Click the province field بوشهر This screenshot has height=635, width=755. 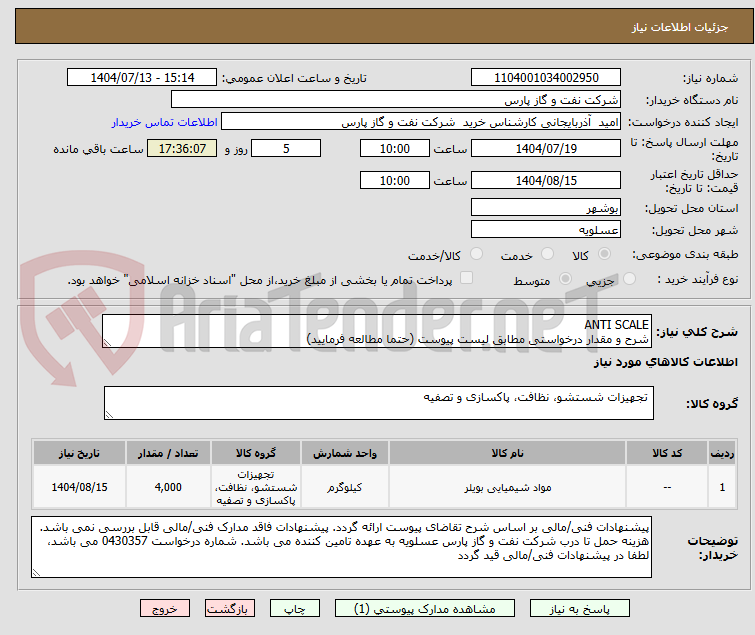coord(546,207)
